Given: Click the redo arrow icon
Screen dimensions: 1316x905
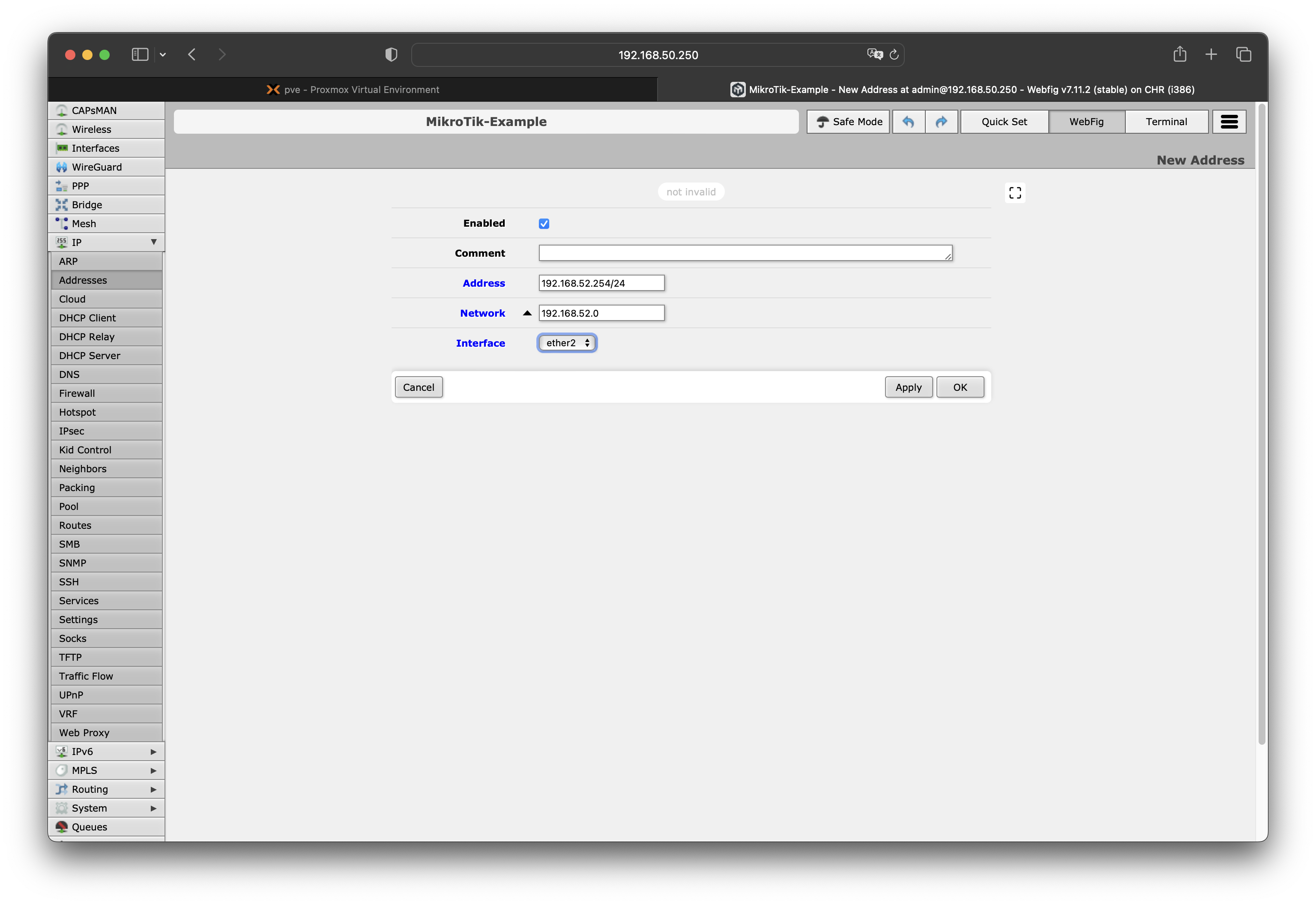Looking at the screenshot, I should (x=941, y=122).
